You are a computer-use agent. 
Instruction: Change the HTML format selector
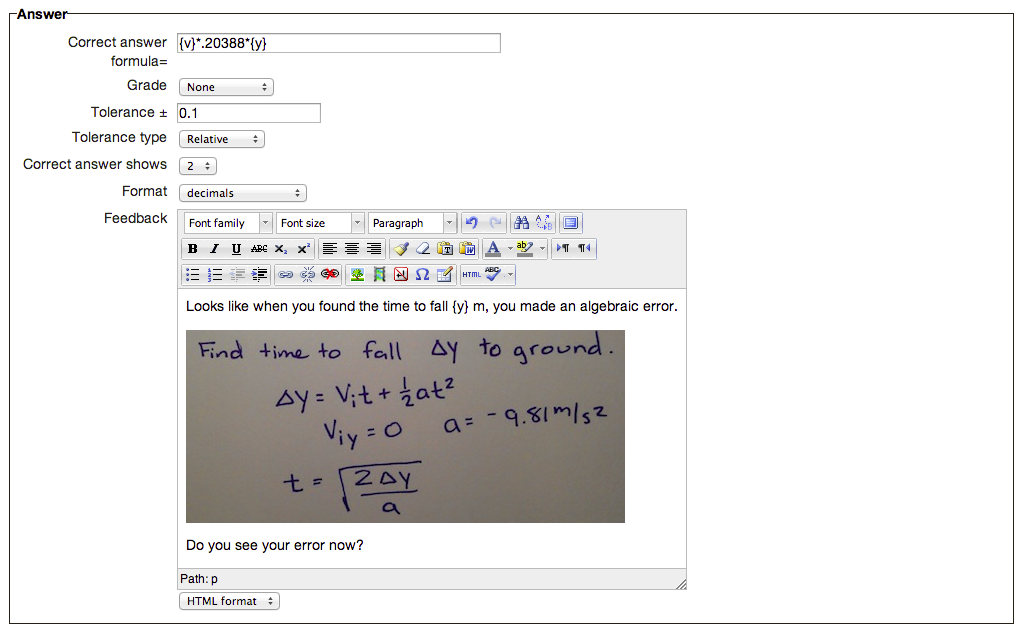pyautogui.click(x=229, y=601)
